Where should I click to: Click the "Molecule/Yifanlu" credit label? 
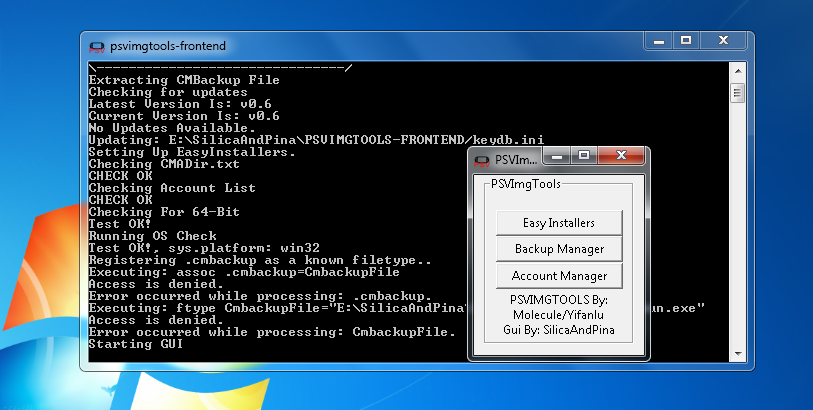pyautogui.click(x=559, y=314)
